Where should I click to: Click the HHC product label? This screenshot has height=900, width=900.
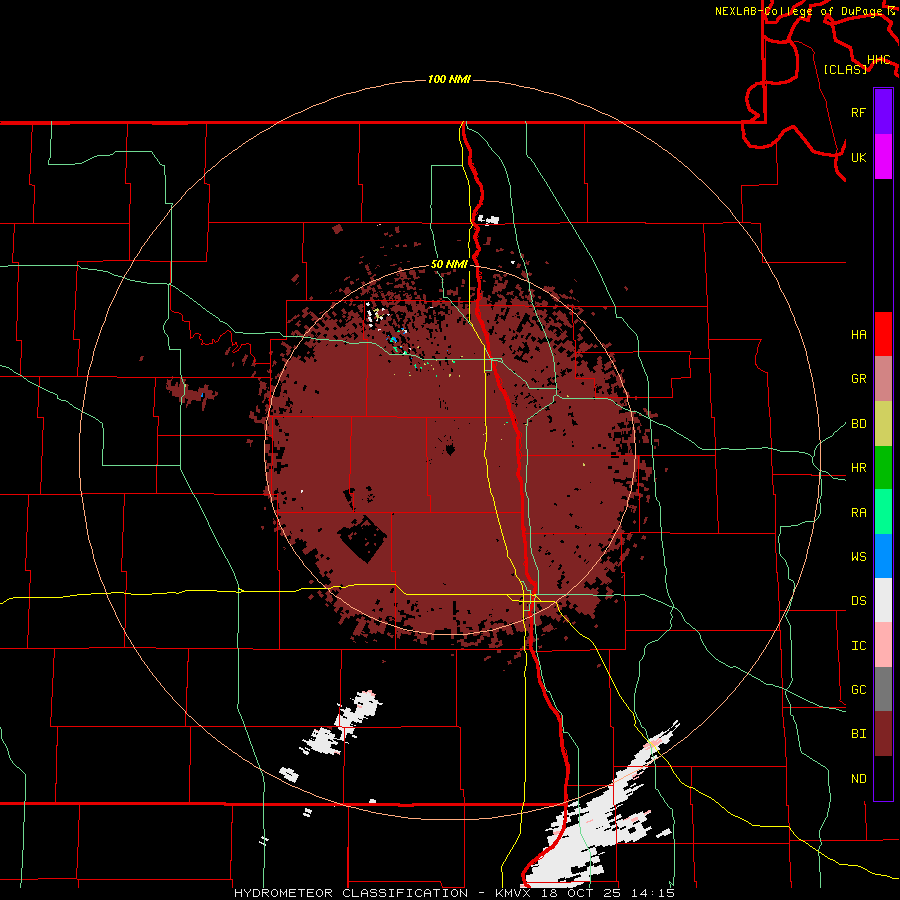point(878,60)
